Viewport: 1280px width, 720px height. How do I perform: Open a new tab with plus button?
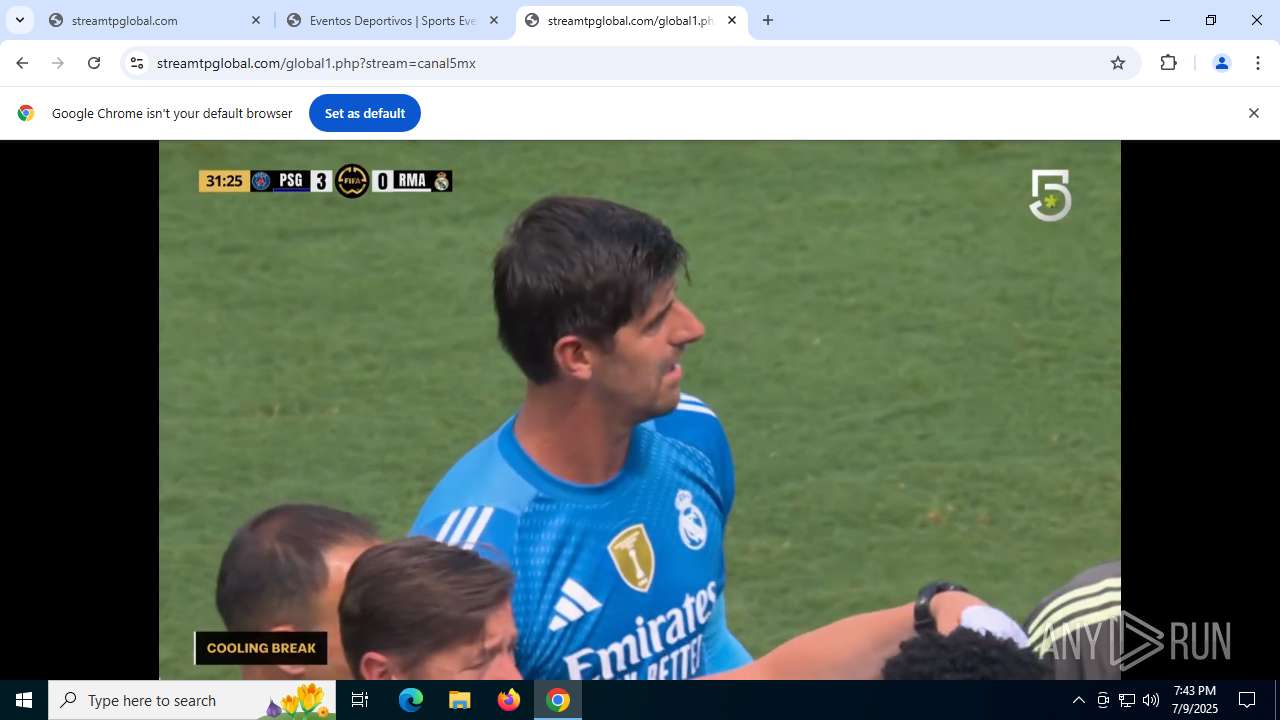click(x=768, y=20)
